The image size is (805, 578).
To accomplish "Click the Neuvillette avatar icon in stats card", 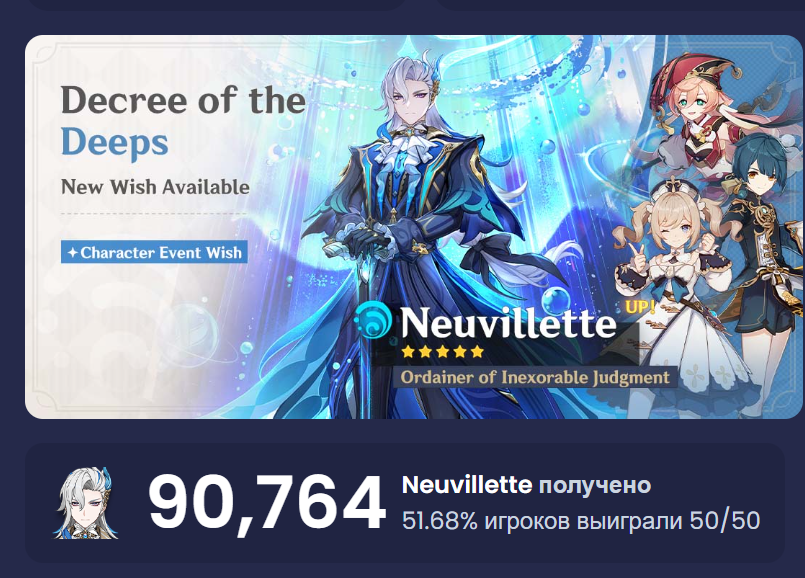I will pos(86,503).
